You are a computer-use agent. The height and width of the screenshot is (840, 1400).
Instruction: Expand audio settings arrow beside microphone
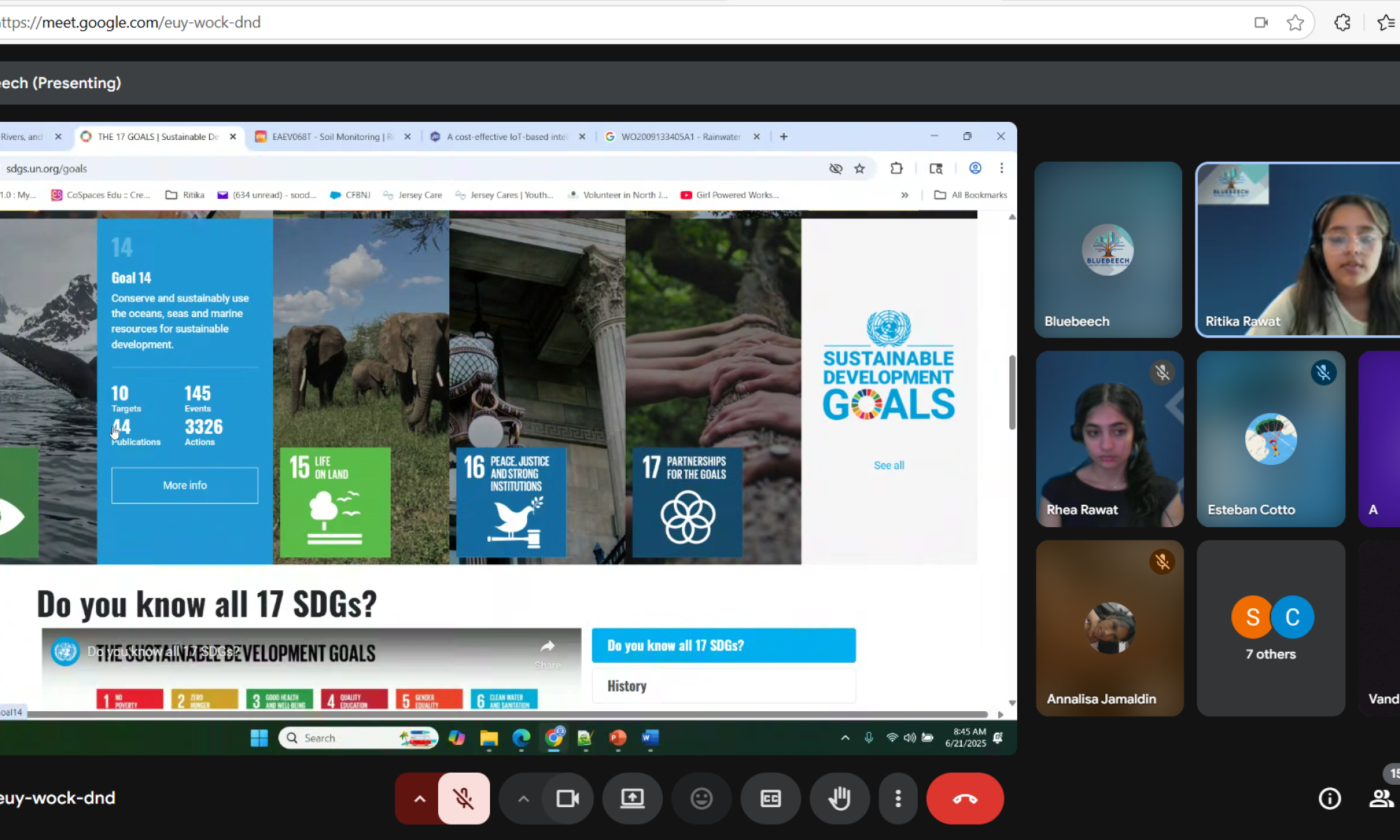(x=419, y=799)
